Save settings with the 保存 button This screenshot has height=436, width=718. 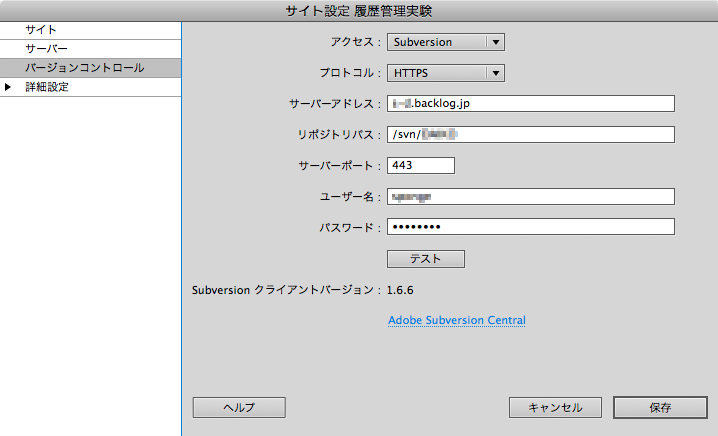point(659,407)
